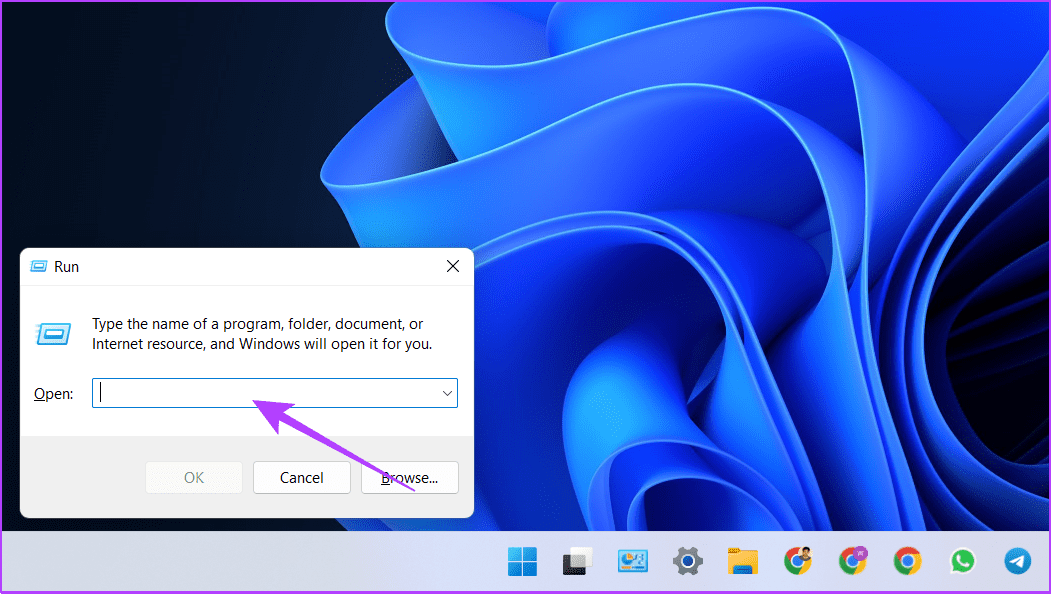This screenshot has width=1051, height=594.
Task: Click the Browse... button
Action: click(x=410, y=478)
